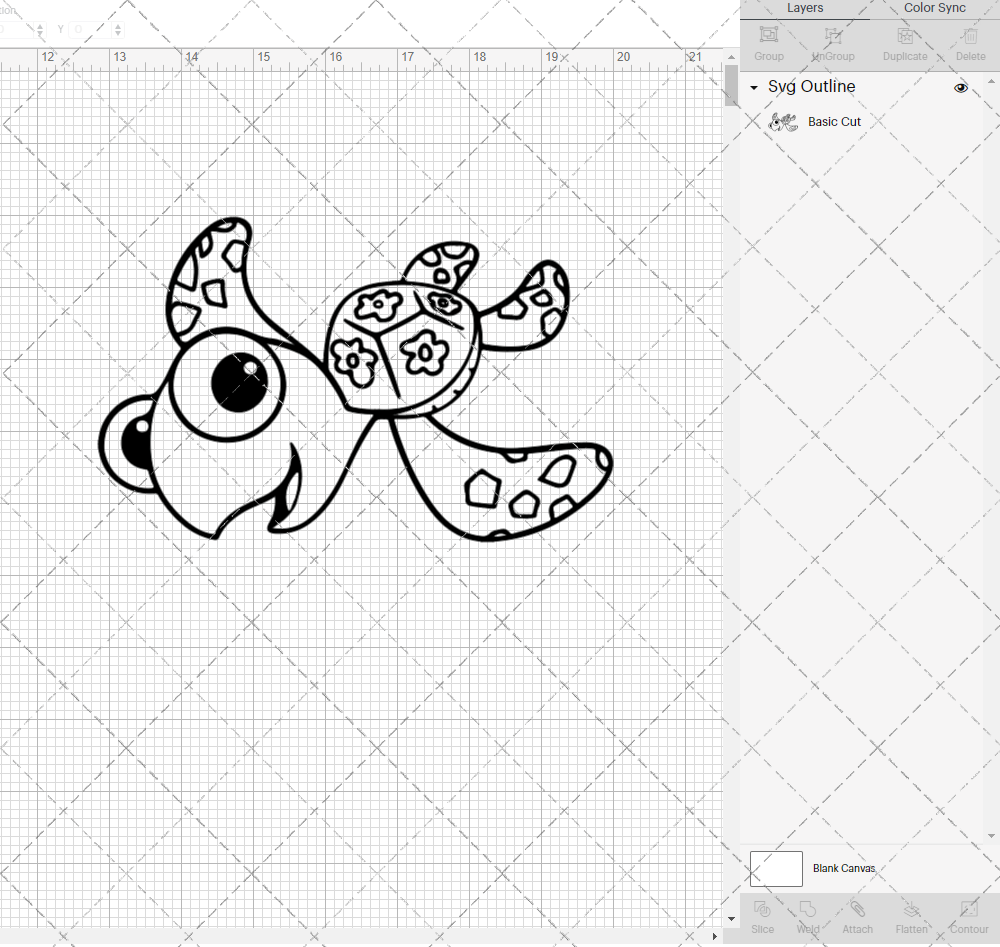Click the canvas vertical scrollbar up arrow
The image size is (1000, 947).
click(x=731, y=57)
